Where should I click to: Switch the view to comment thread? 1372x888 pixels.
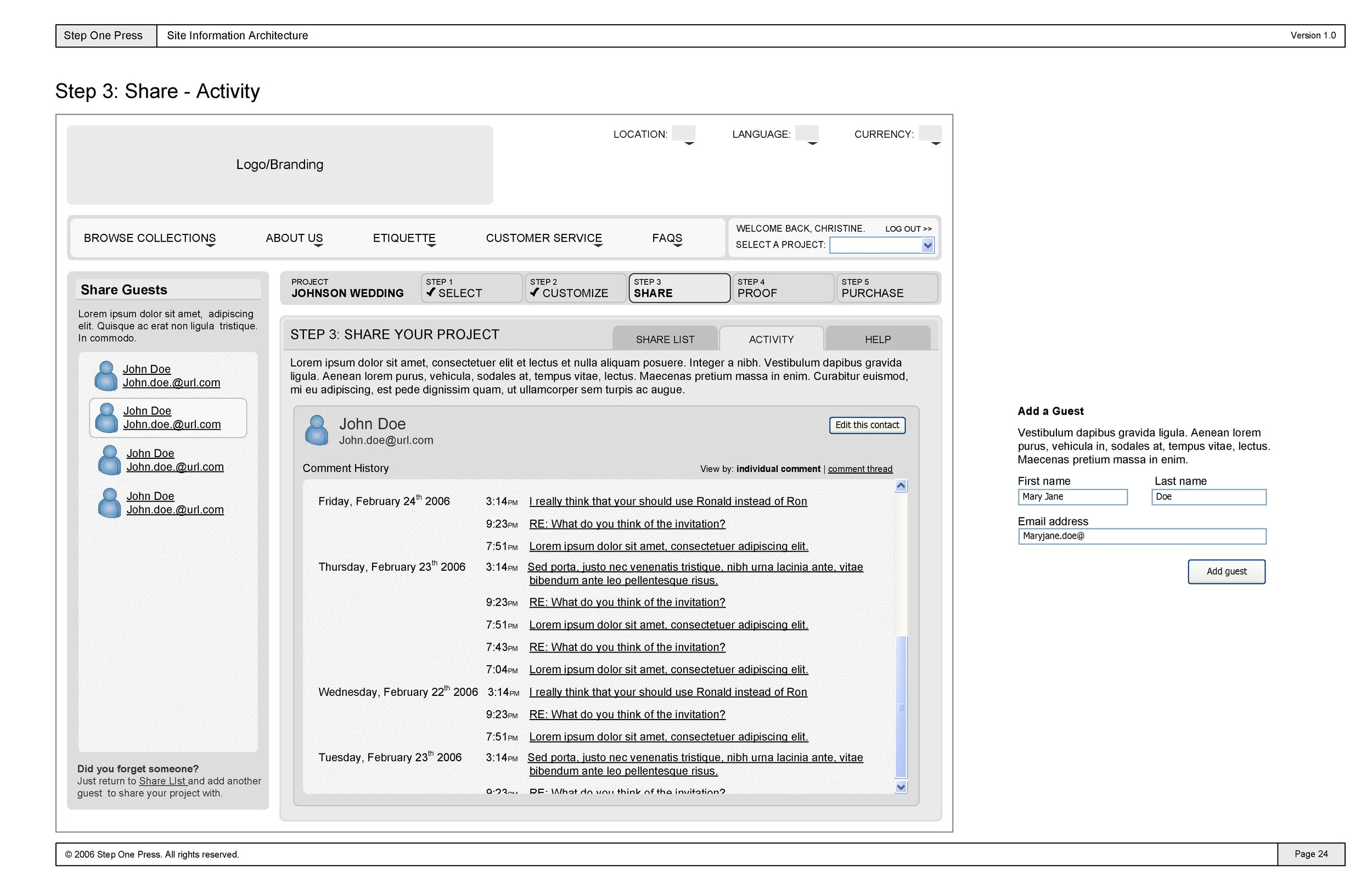(x=860, y=469)
